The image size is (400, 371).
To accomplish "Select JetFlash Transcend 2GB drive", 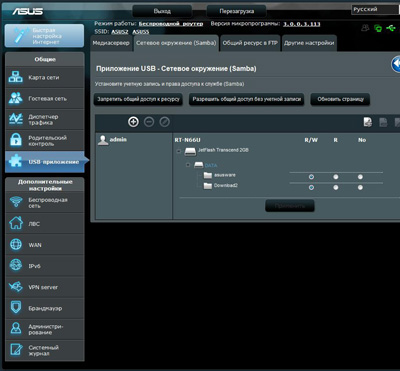I will [223, 150].
